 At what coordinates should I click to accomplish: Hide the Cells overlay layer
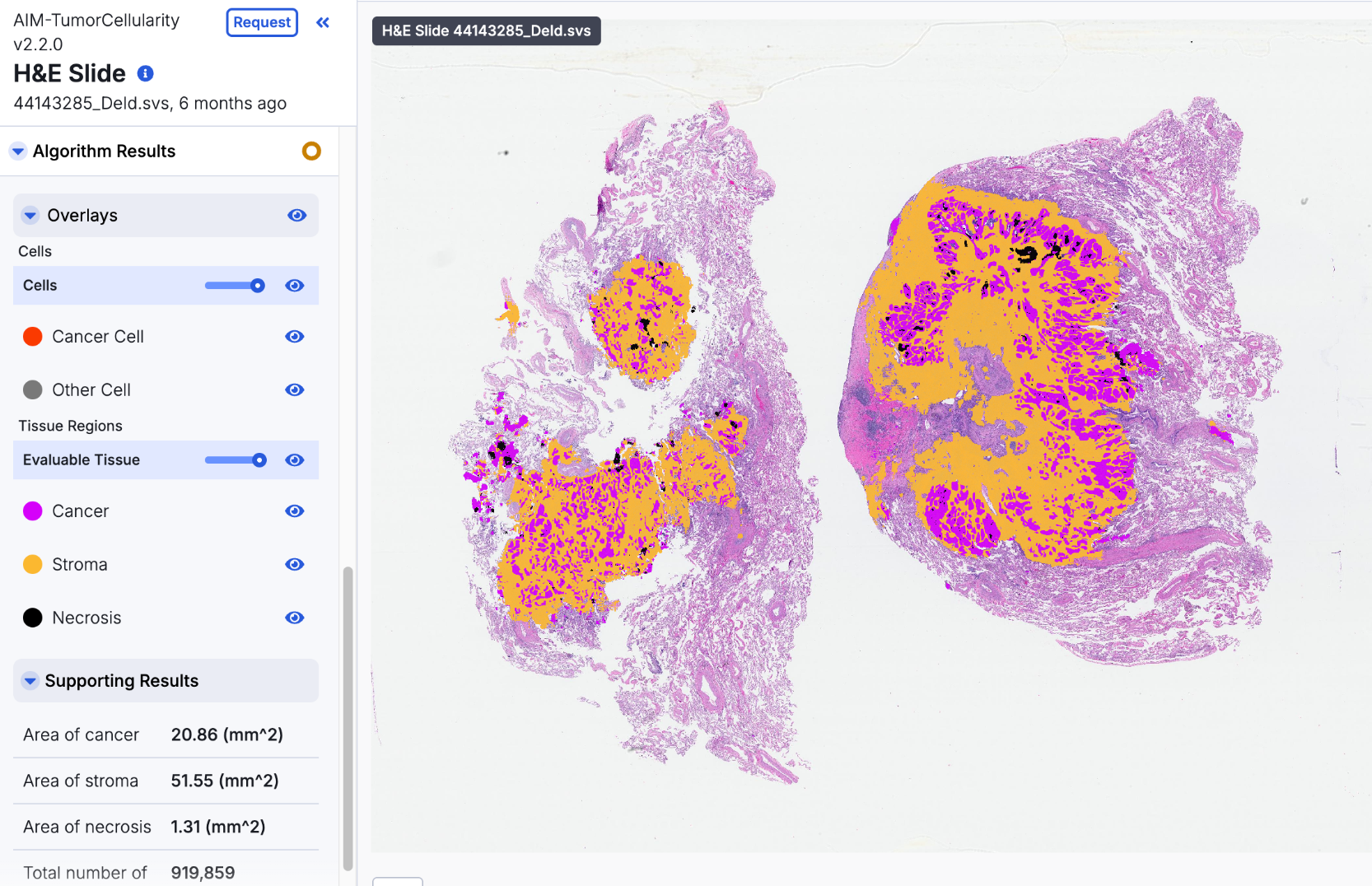pyautogui.click(x=295, y=286)
